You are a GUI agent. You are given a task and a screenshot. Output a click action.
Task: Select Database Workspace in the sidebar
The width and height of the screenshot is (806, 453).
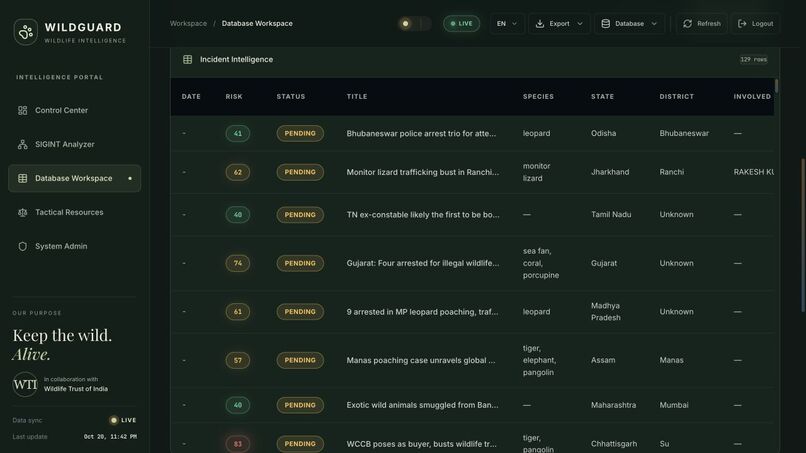coord(75,178)
